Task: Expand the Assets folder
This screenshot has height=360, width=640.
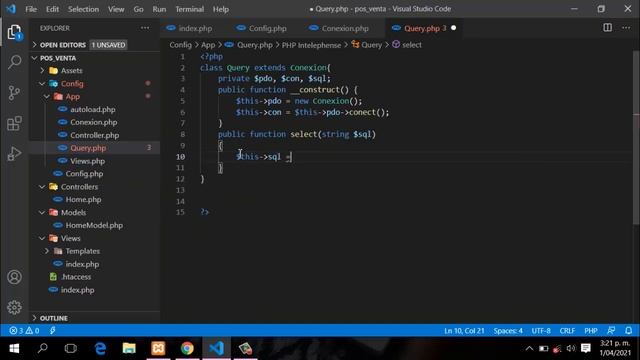Action: point(72,71)
